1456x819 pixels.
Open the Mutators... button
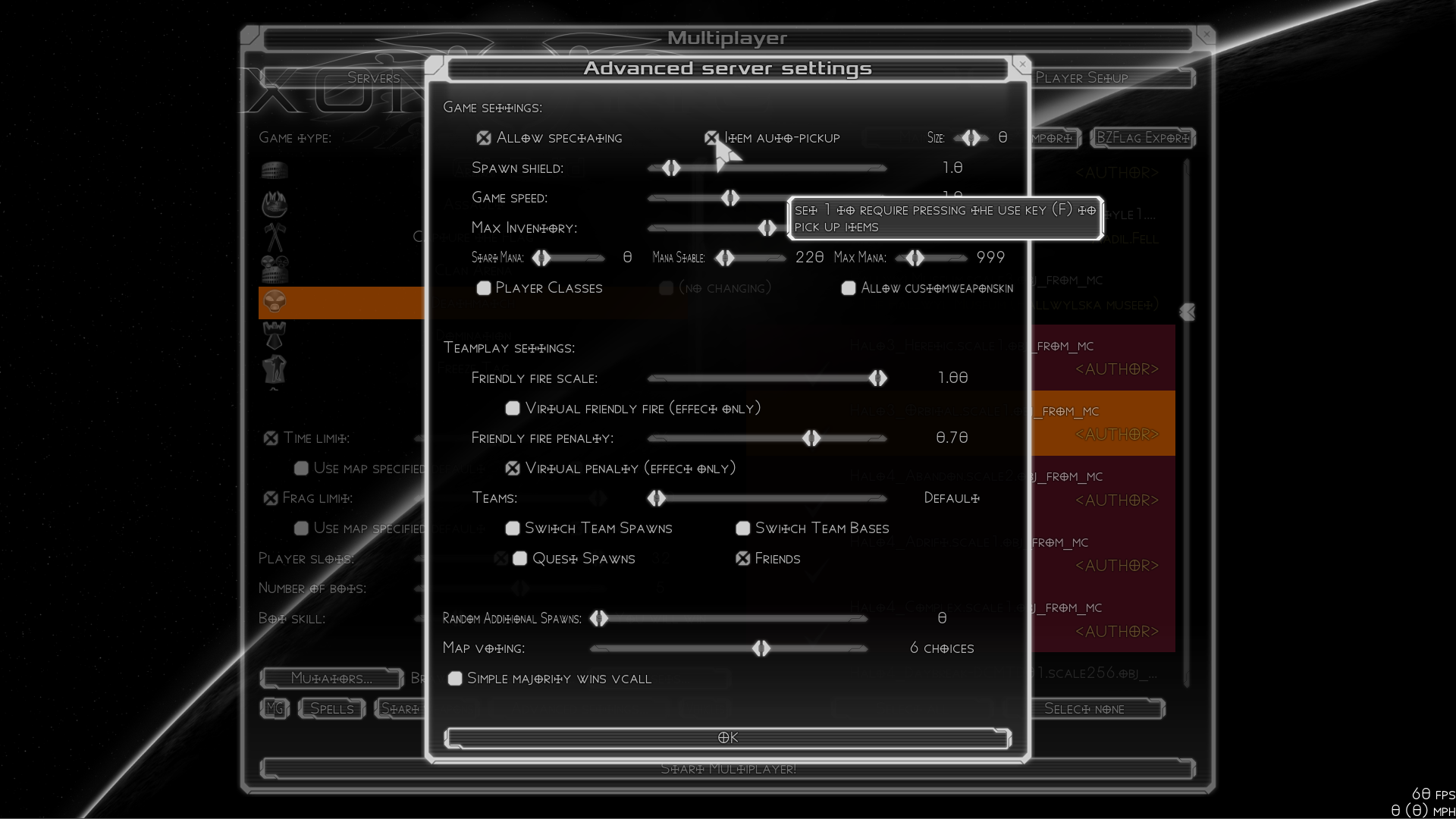click(x=331, y=679)
